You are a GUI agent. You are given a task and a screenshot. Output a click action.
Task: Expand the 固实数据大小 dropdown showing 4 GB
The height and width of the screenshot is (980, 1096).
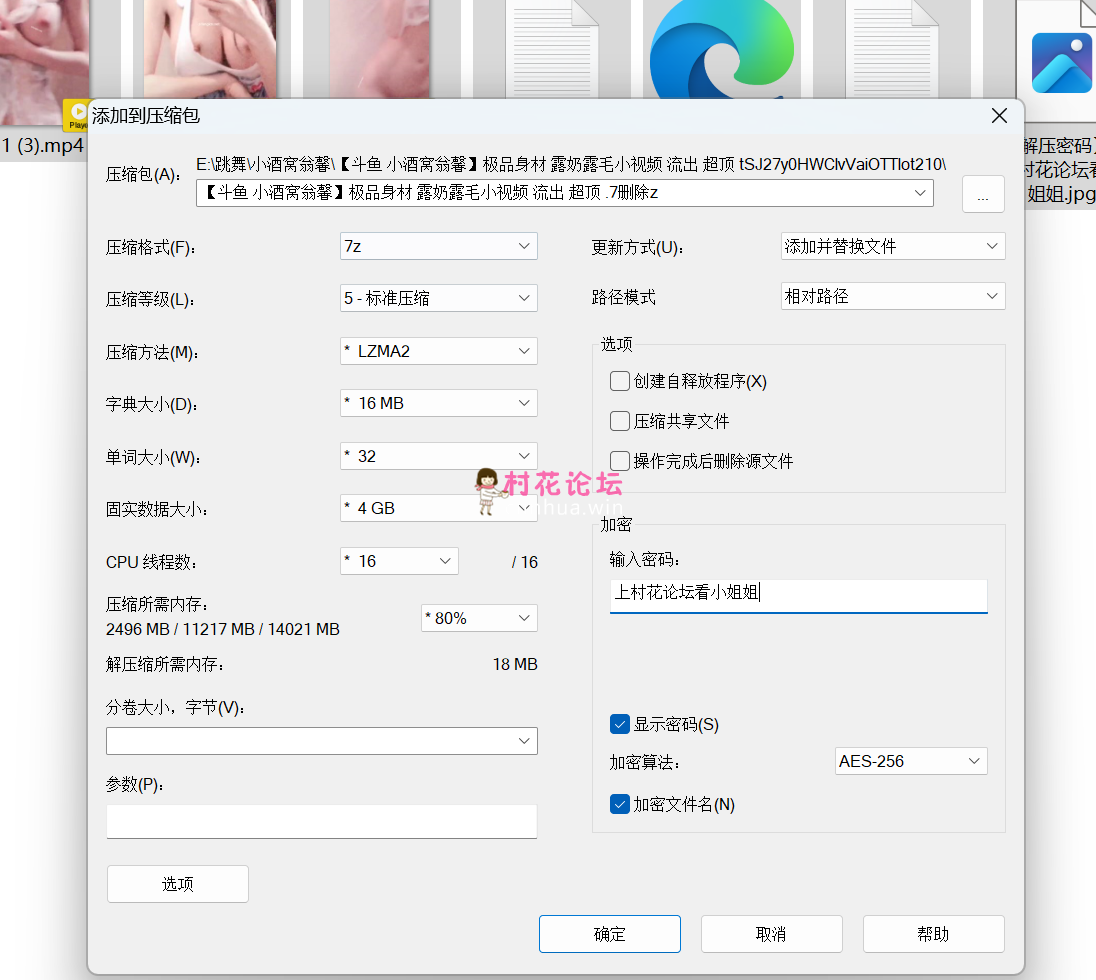click(x=438, y=508)
